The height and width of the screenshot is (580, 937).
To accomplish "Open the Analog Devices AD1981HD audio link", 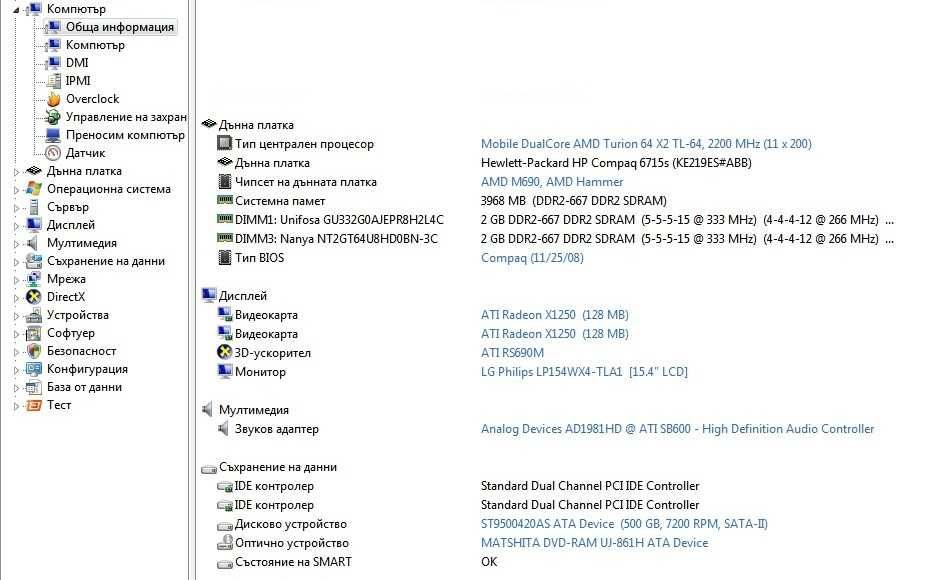I will click(x=677, y=429).
